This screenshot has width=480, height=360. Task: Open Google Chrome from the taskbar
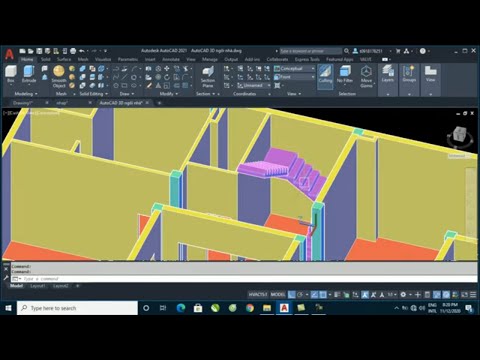(250, 308)
